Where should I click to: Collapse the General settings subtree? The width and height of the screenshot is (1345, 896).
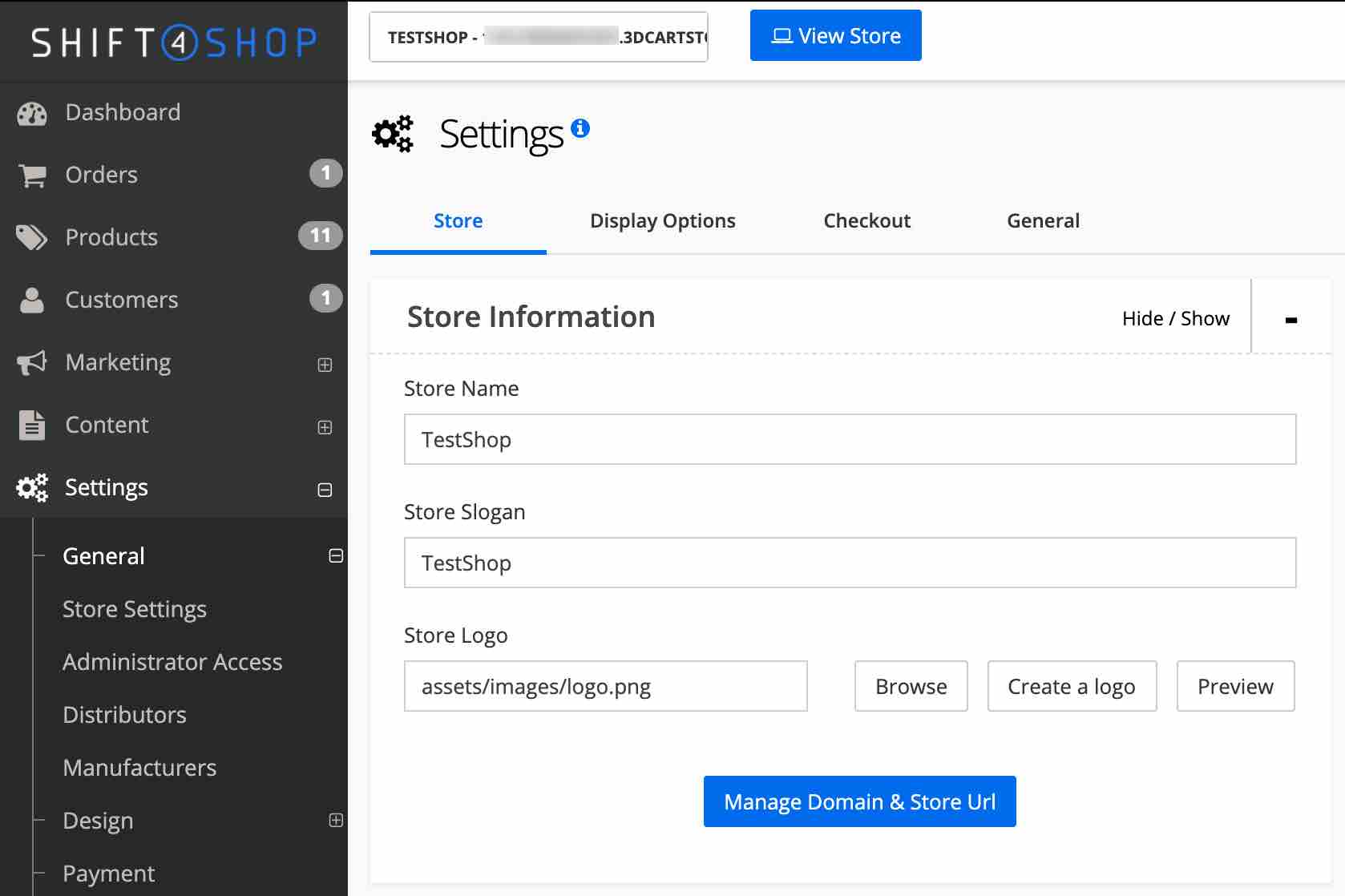pos(336,555)
